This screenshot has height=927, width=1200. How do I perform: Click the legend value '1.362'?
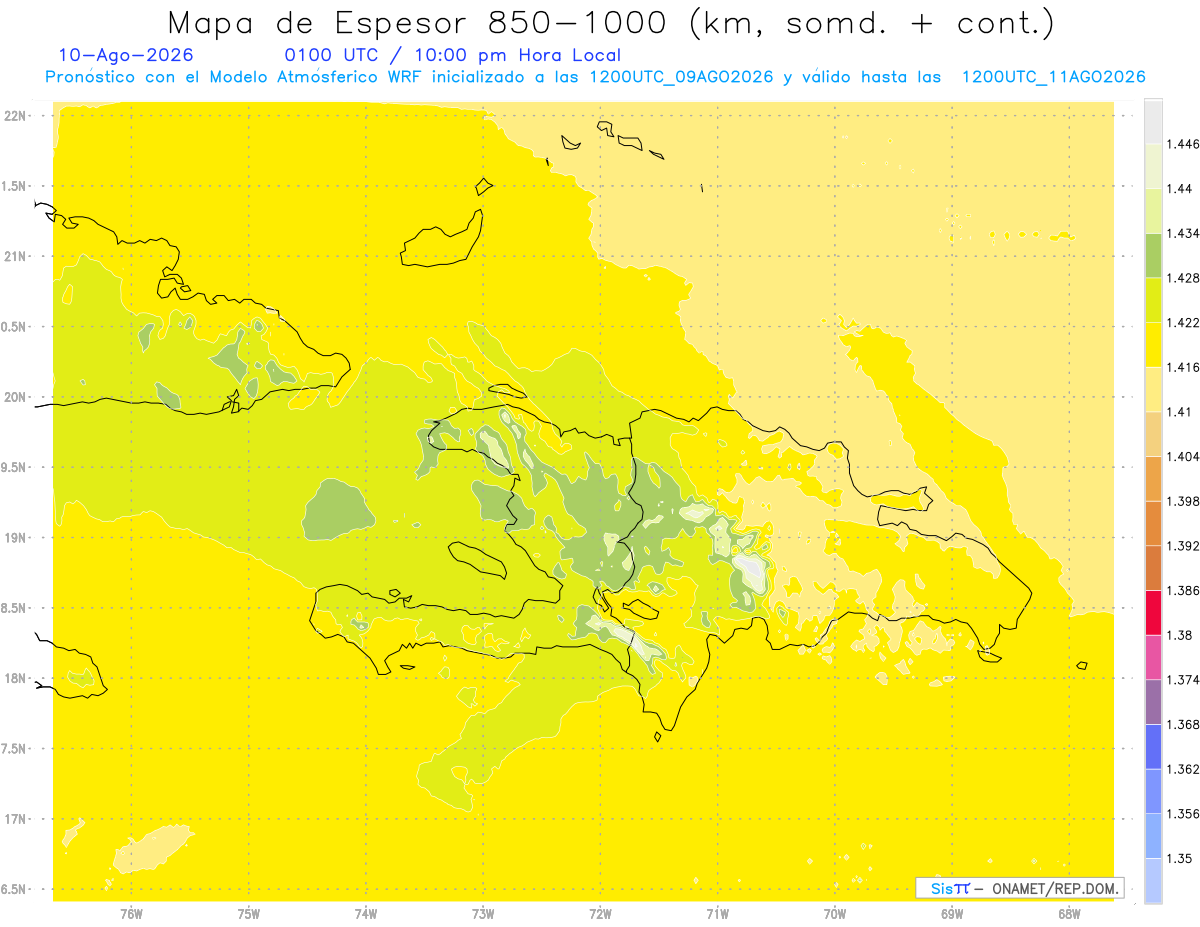tap(1183, 769)
